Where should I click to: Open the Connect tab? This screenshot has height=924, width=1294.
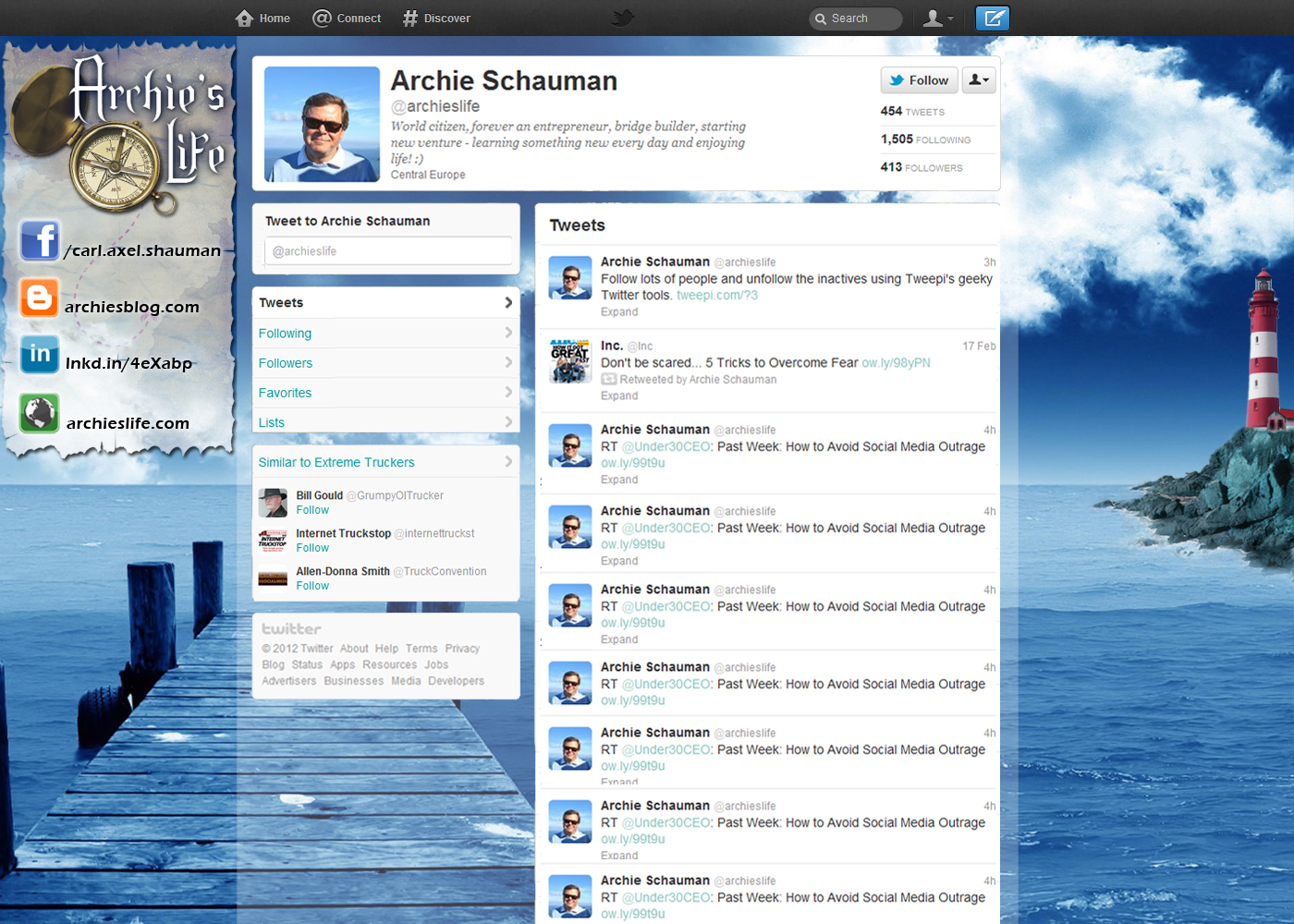pyautogui.click(x=347, y=18)
